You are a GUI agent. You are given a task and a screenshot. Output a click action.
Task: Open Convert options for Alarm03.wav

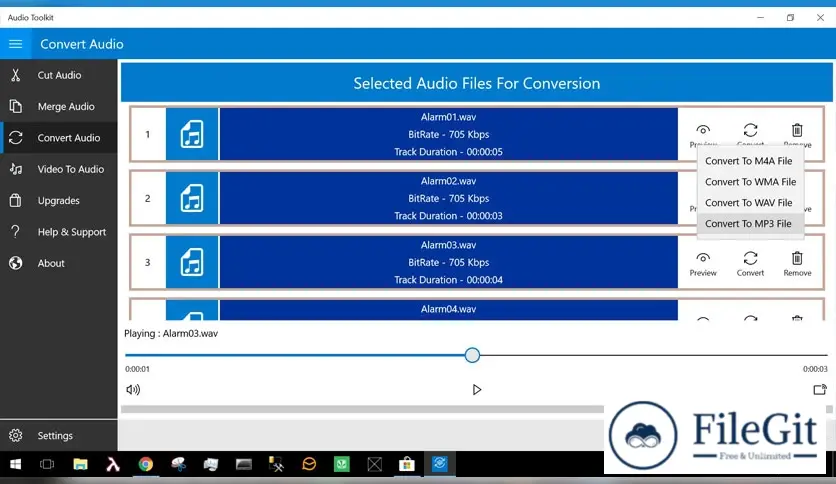(x=750, y=263)
